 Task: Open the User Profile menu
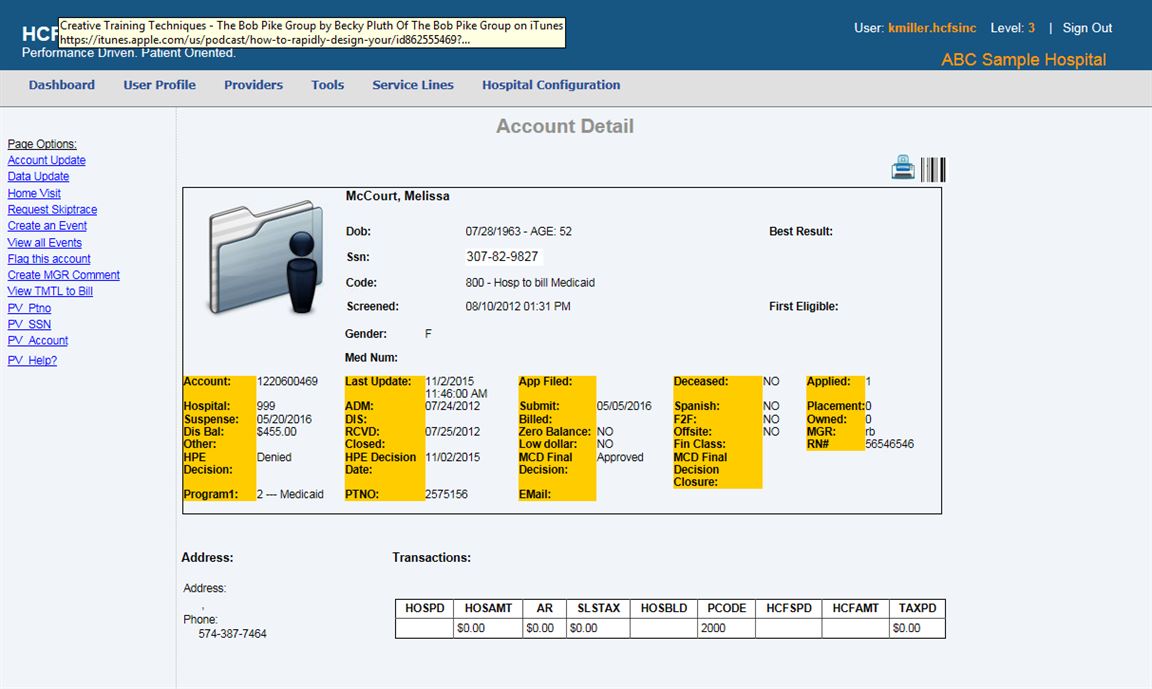[159, 85]
